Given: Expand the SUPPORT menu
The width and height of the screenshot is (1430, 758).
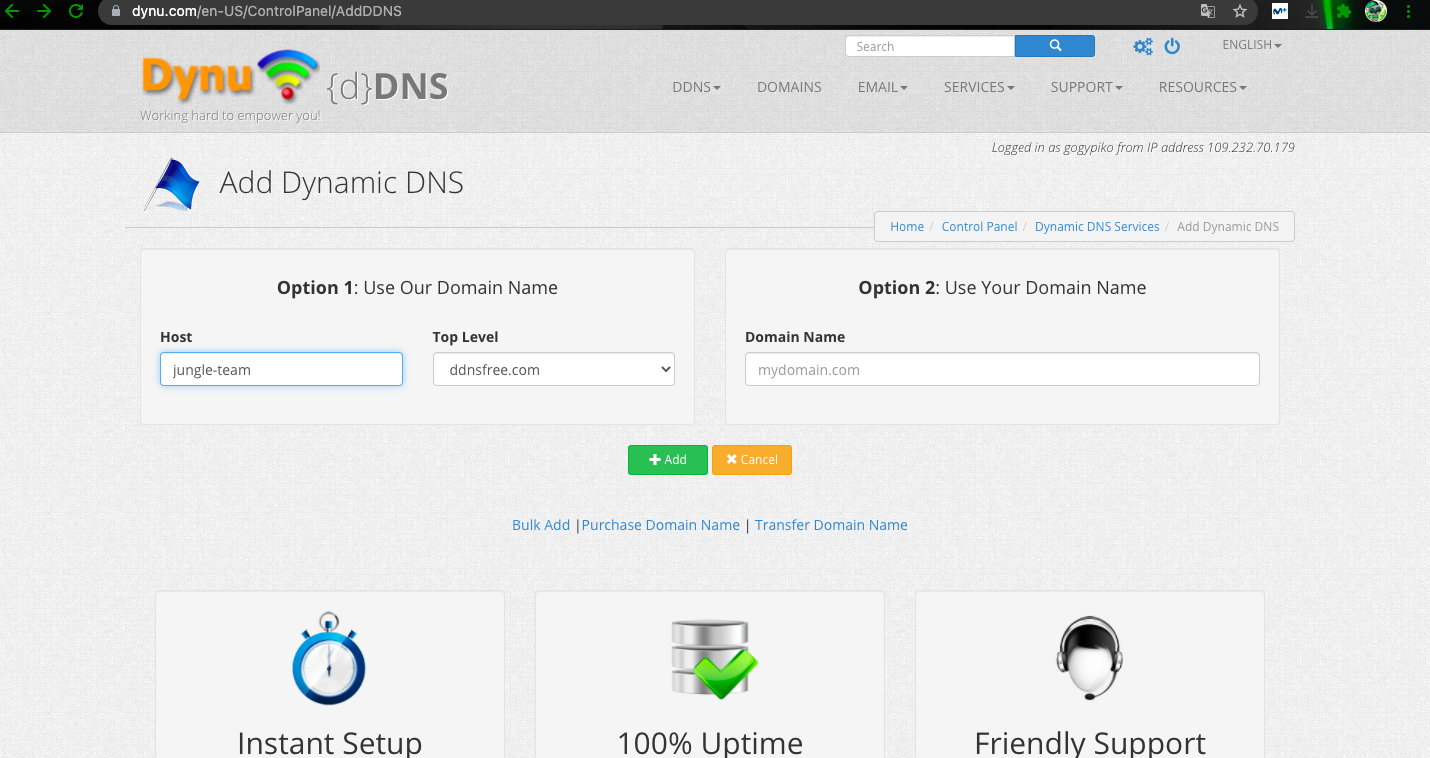Looking at the screenshot, I should 1086,87.
